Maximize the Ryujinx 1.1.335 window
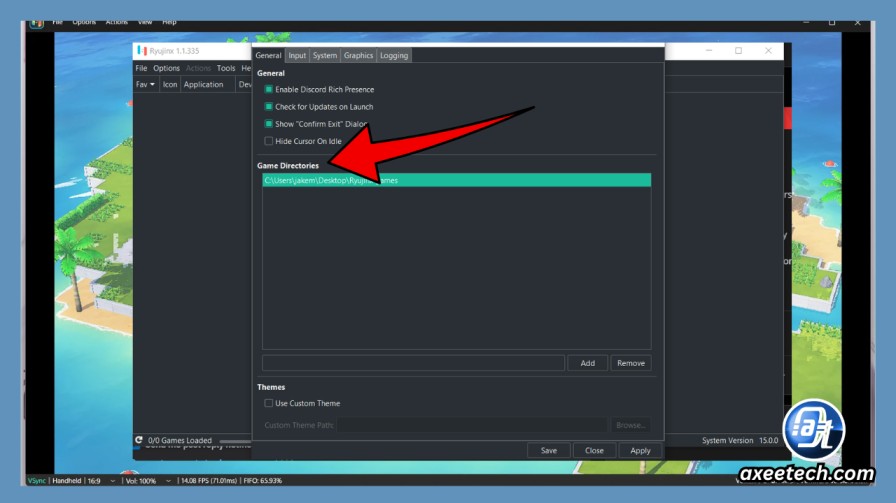Viewport: 896px width, 503px height. click(738, 51)
